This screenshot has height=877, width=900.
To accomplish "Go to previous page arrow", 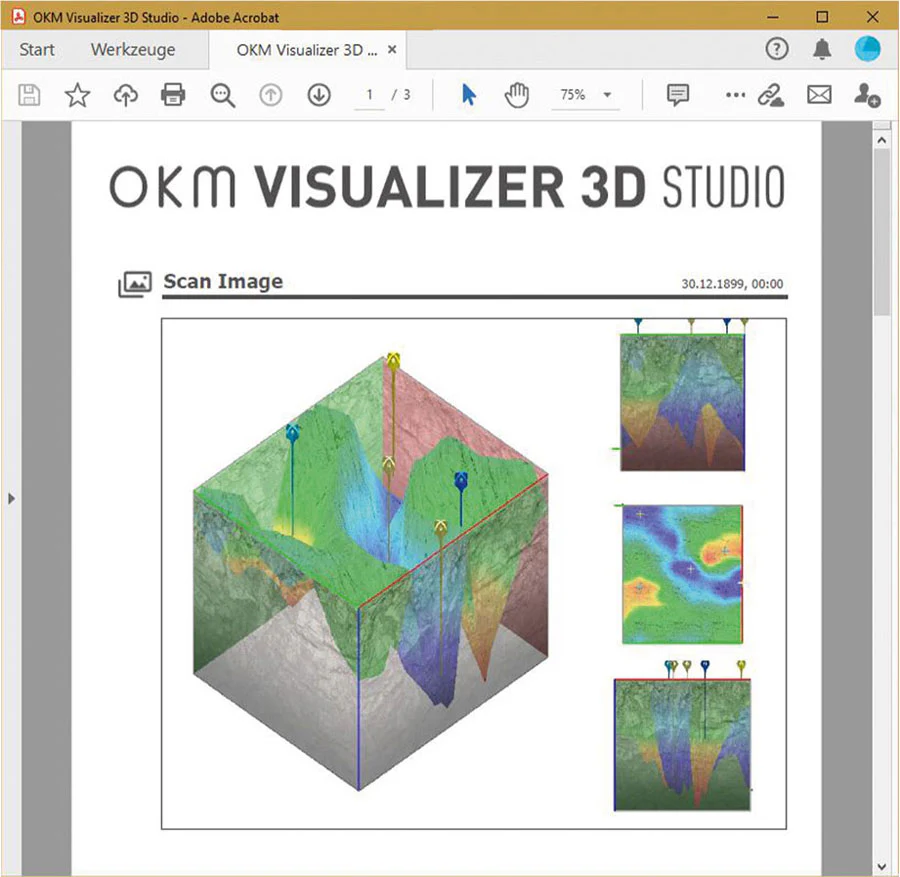I will 271,95.
